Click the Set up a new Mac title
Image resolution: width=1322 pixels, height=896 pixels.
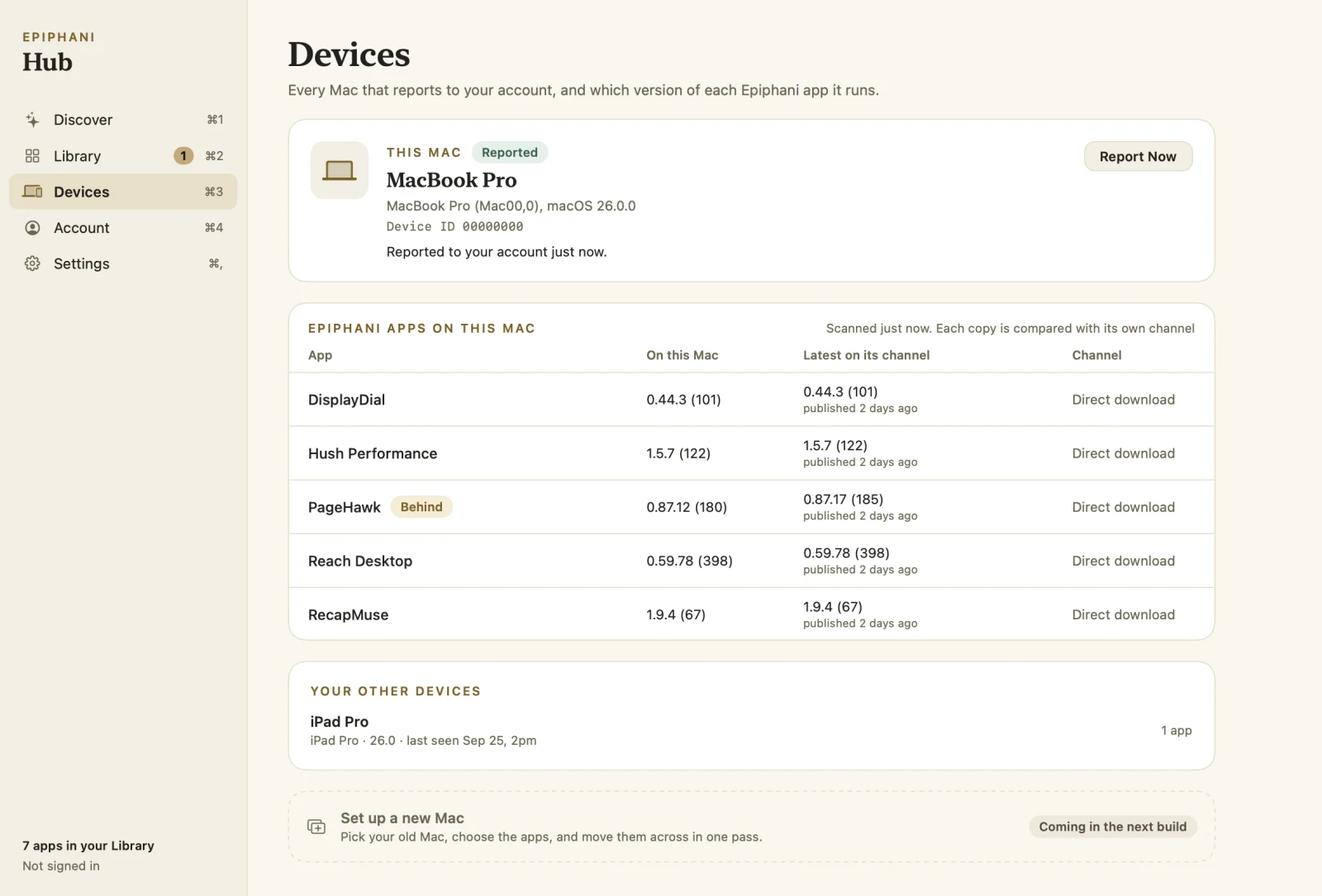pos(402,818)
